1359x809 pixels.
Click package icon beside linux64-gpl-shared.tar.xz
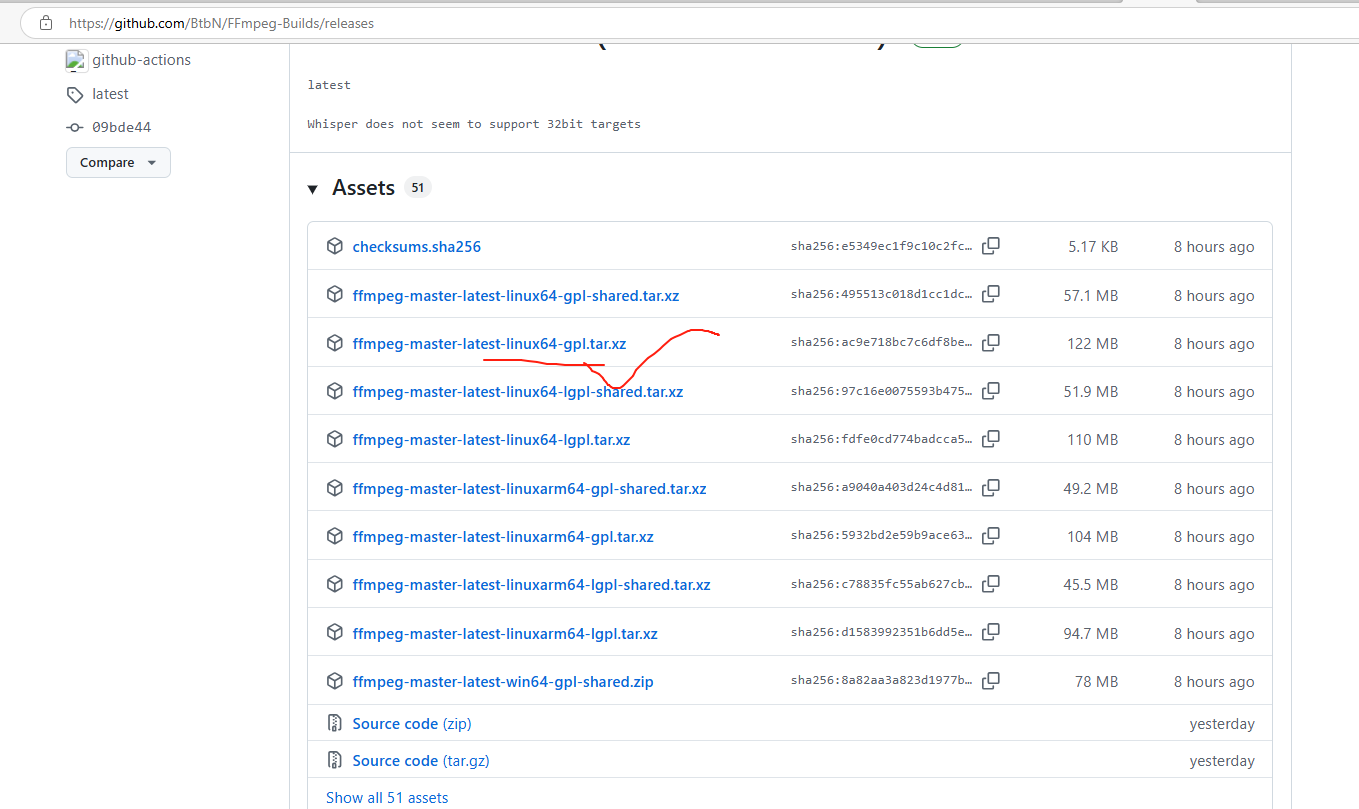coord(335,295)
